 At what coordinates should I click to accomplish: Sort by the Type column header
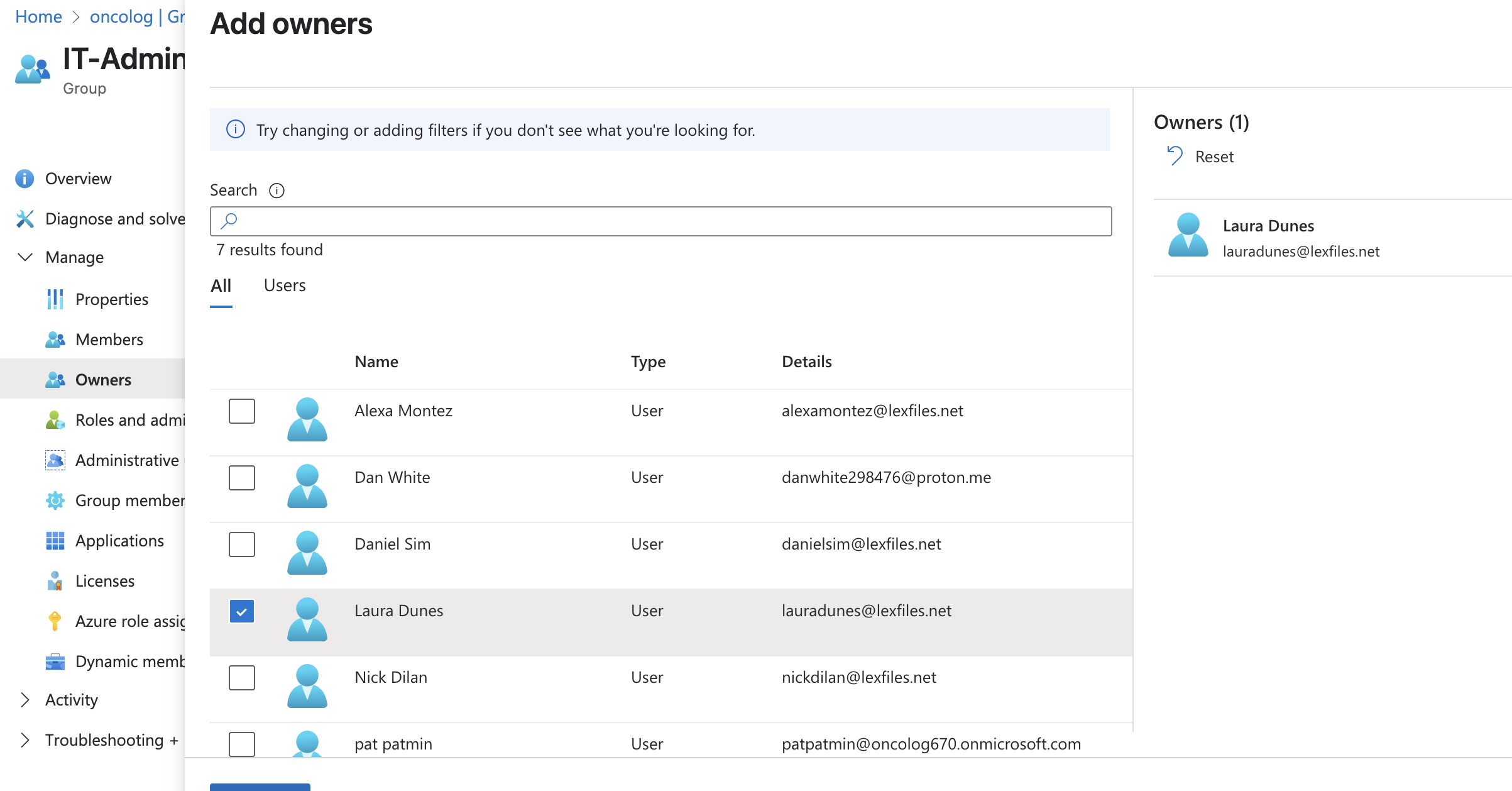pyautogui.click(x=648, y=362)
